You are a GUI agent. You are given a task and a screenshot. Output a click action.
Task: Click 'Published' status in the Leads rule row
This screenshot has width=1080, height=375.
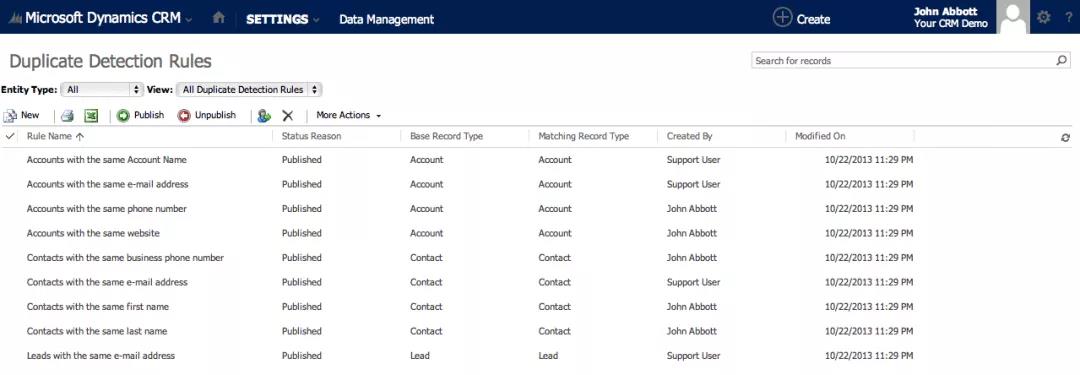coord(302,356)
